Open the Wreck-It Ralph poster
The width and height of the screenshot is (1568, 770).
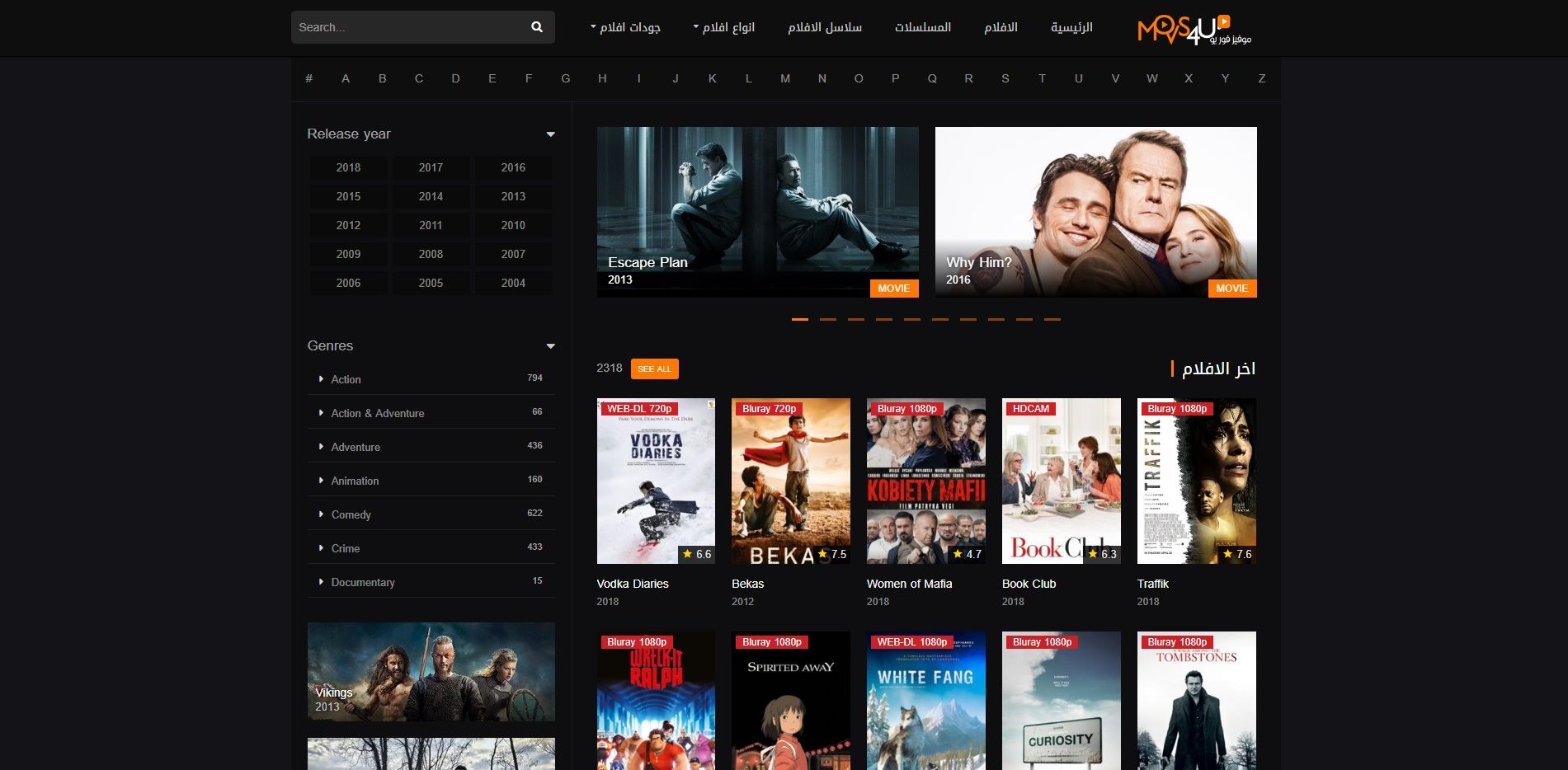(x=656, y=701)
